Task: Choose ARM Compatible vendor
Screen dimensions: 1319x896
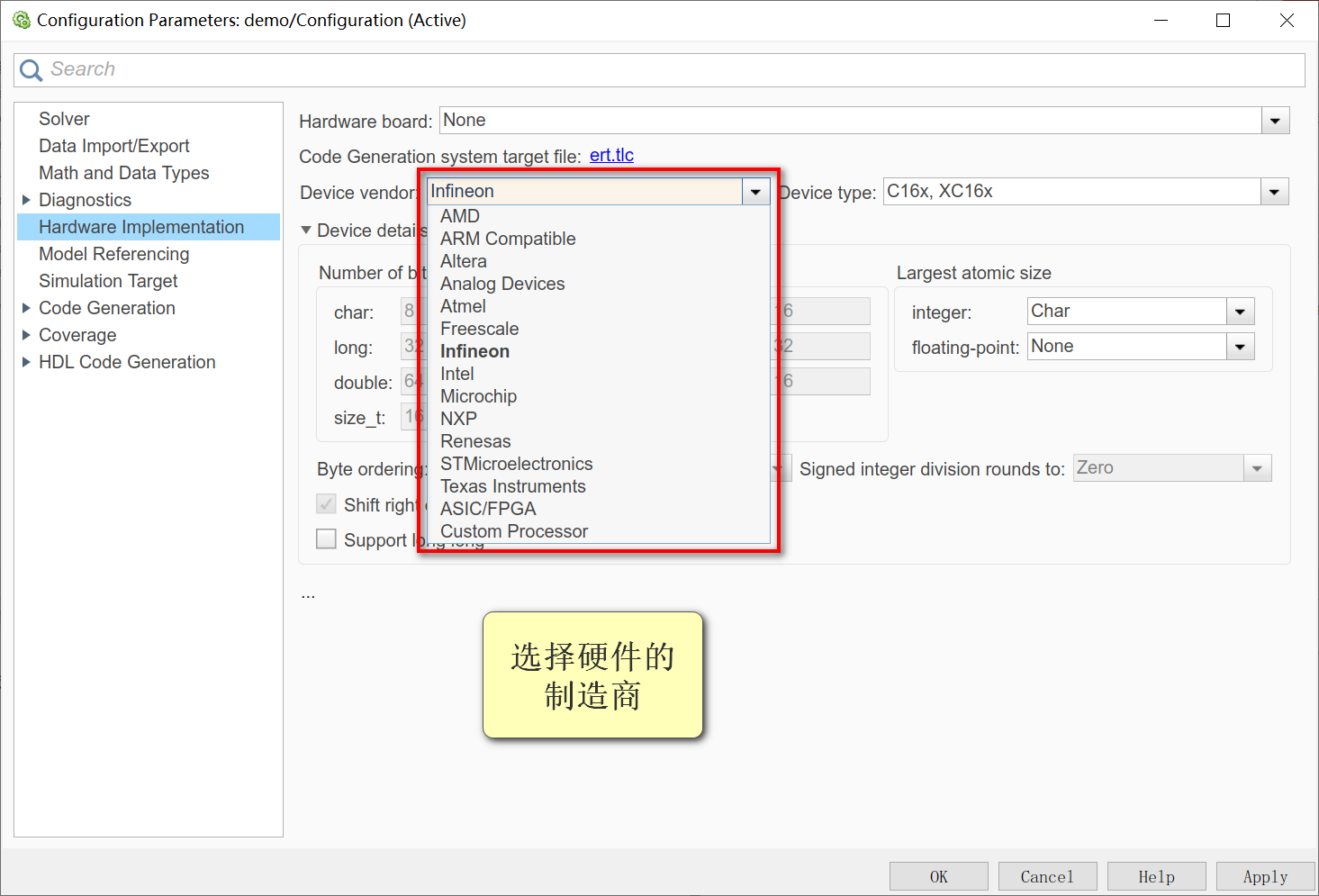Action: (x=508, y=239)
